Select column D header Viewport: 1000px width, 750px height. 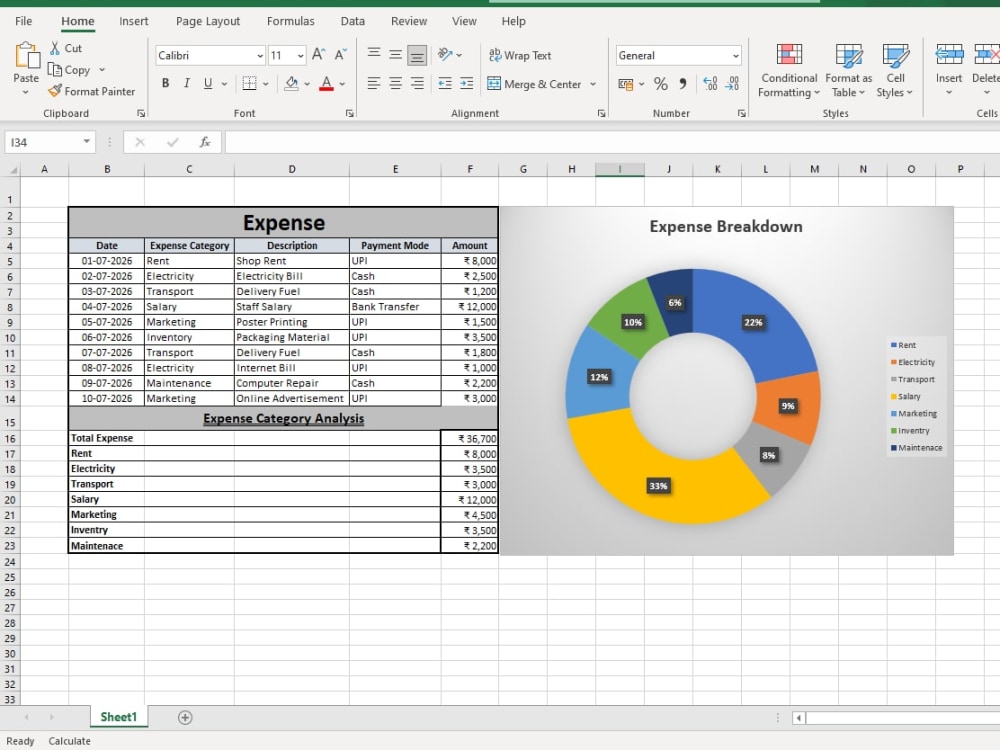click(291, 169)
